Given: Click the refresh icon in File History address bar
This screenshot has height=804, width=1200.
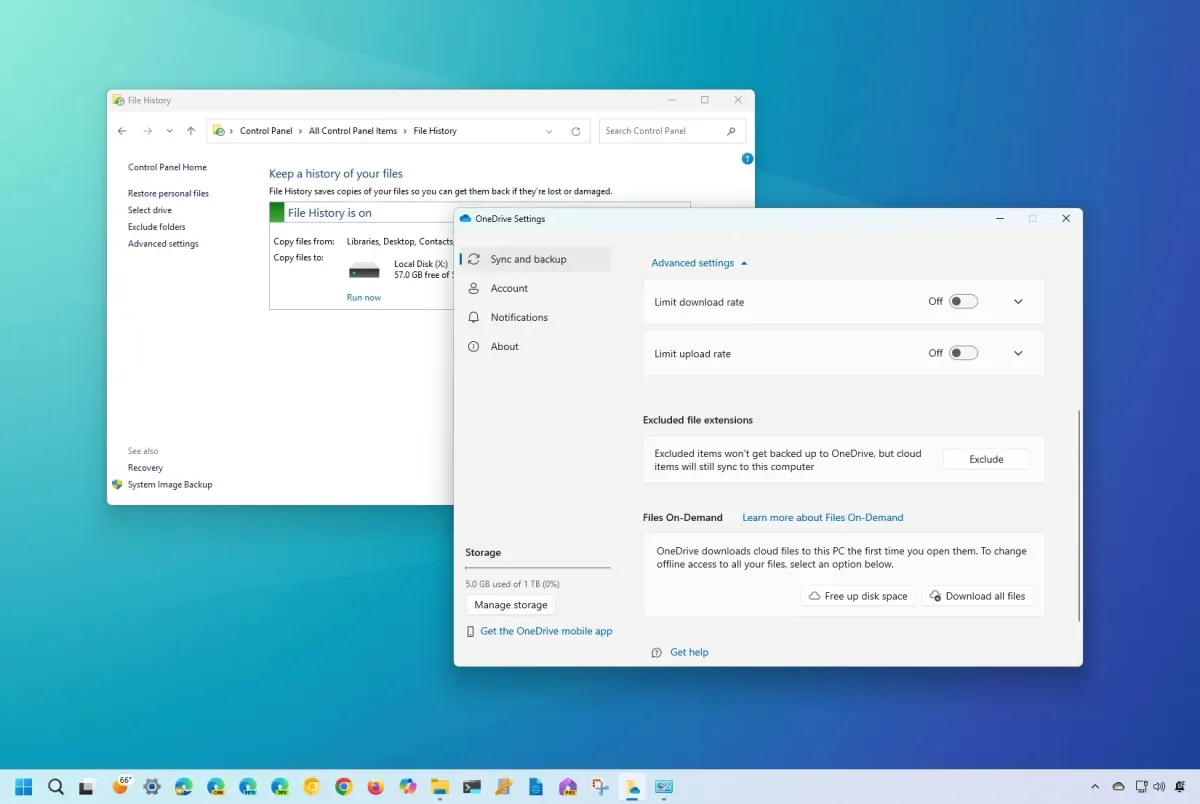Looking at the screenshot, I should (x=575, y=131).
